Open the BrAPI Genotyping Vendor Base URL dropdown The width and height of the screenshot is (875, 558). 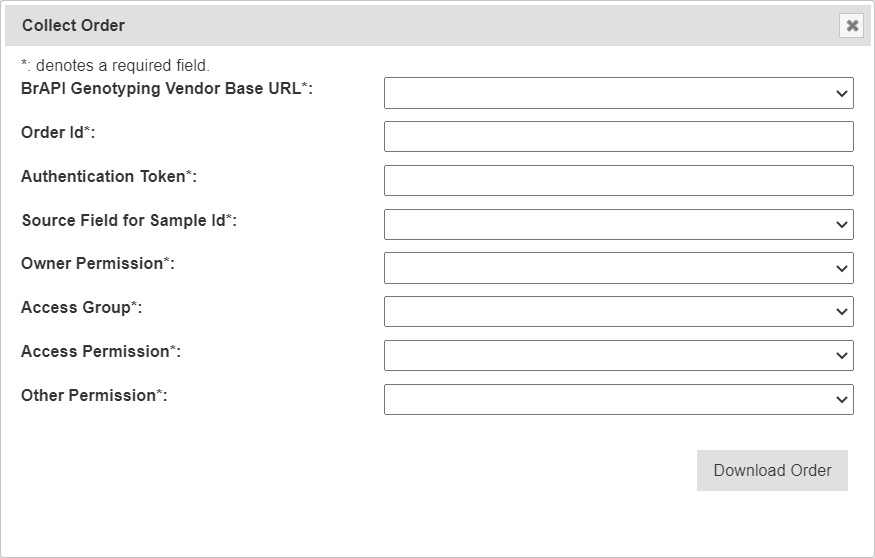[x=618, y=93]
